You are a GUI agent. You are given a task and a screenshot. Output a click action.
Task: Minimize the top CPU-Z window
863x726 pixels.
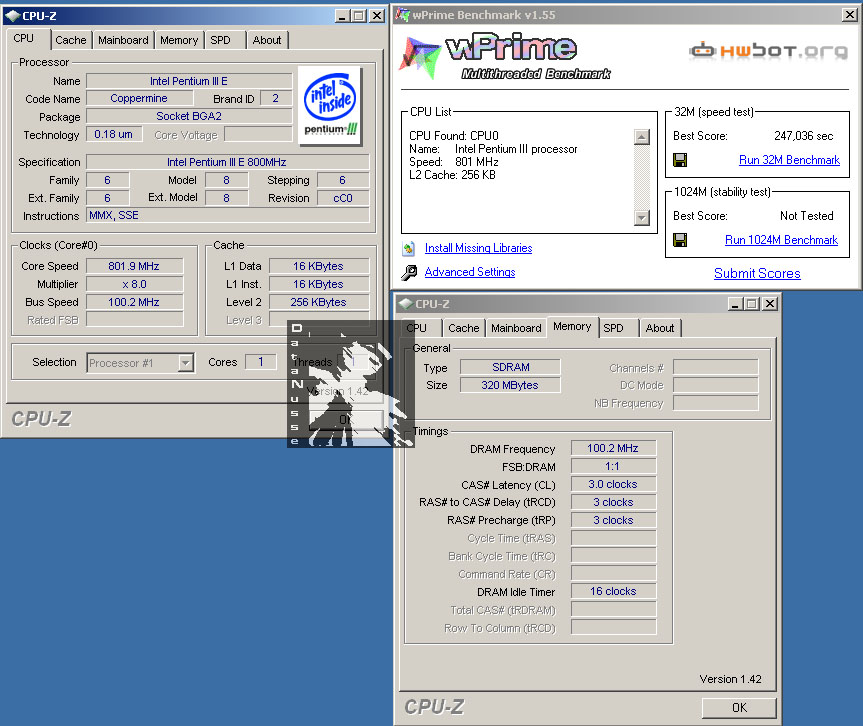click(x=342, y=16)
